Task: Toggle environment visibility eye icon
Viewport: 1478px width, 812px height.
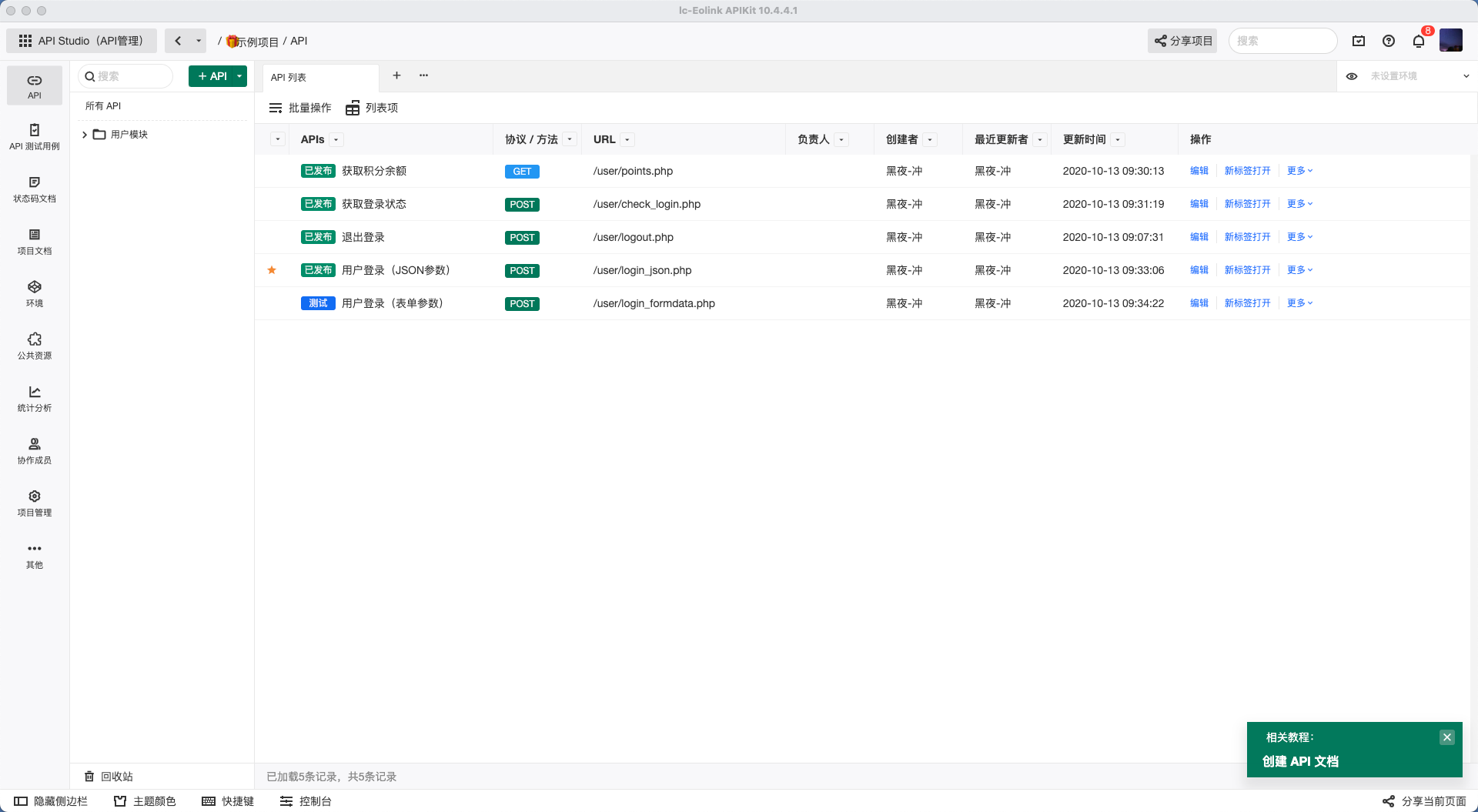Action: [x=1352, y=76]
